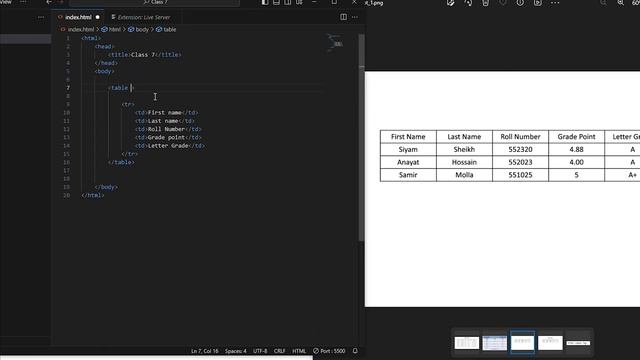640x360 pixels.
Task: Click 'Last name' td line in code
Action: point(164,121)
